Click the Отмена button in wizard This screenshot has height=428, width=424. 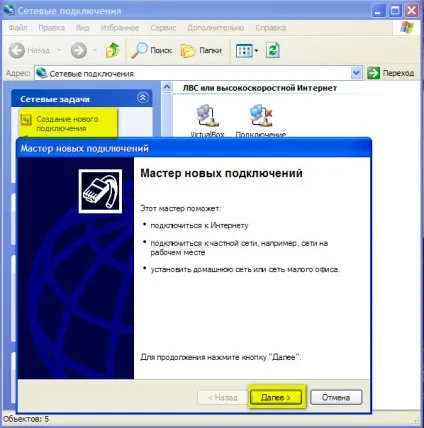click(x=336, y=397)
